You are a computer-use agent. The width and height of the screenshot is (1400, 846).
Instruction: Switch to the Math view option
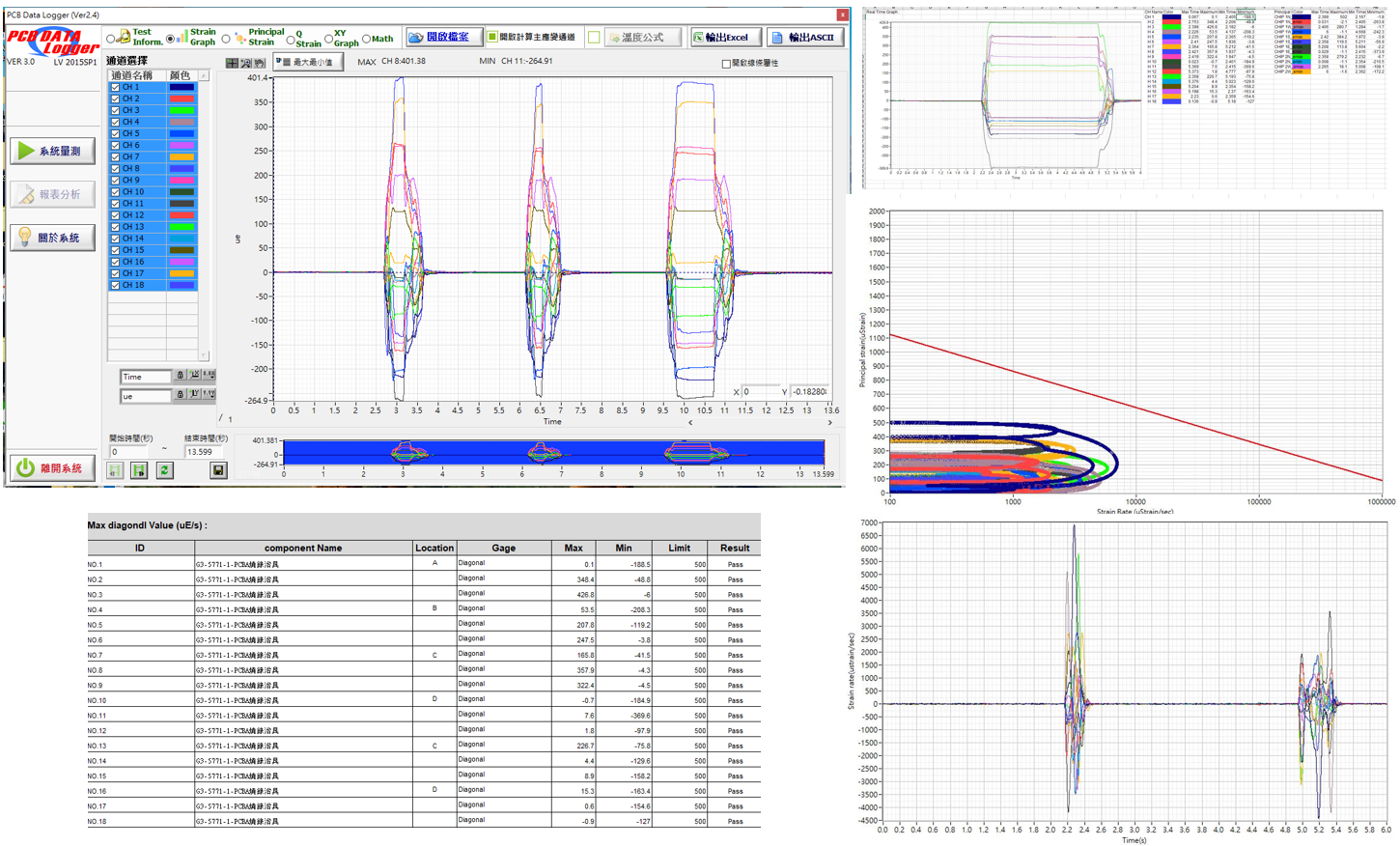click(x=366, y=40)
